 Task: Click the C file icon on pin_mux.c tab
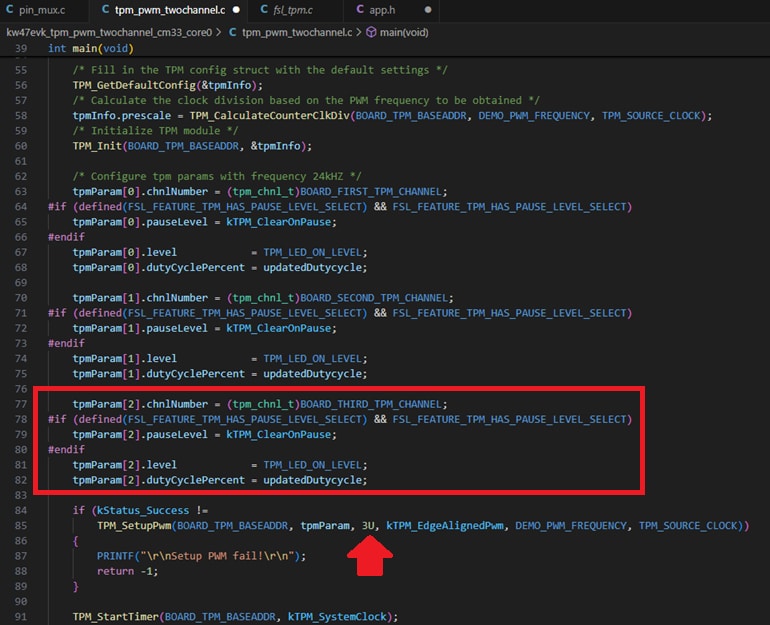tap(10, 10)
